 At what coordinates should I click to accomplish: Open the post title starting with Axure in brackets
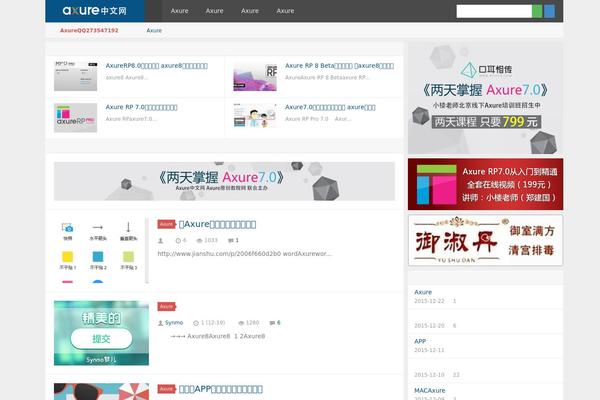pyautogui.click(x=217, y=224)
